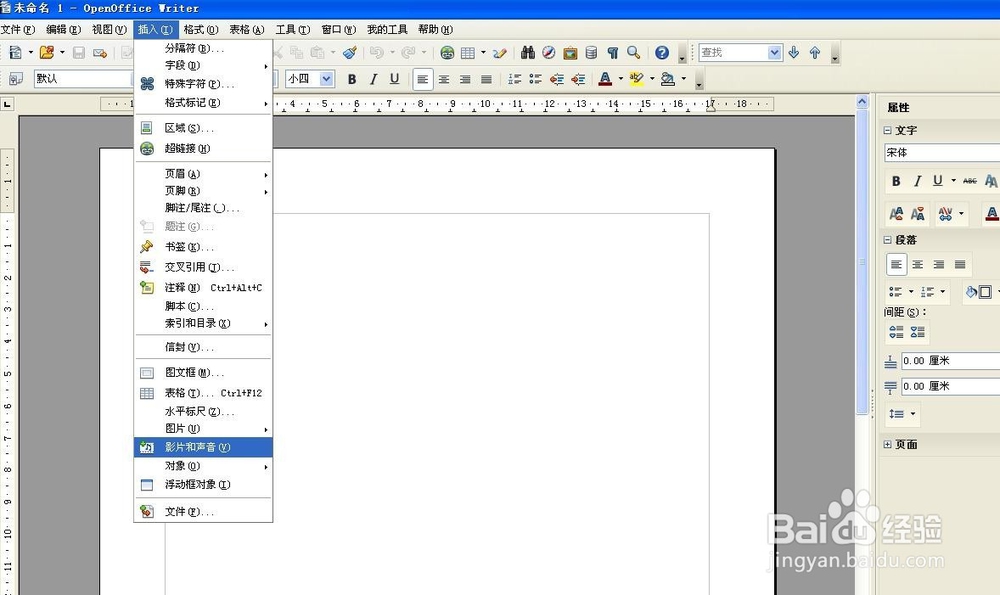The image size is (1000, 595).
Task: Click sidebar Decrease Paragraph Spacing icon
Action: click(x=918, y=332)
